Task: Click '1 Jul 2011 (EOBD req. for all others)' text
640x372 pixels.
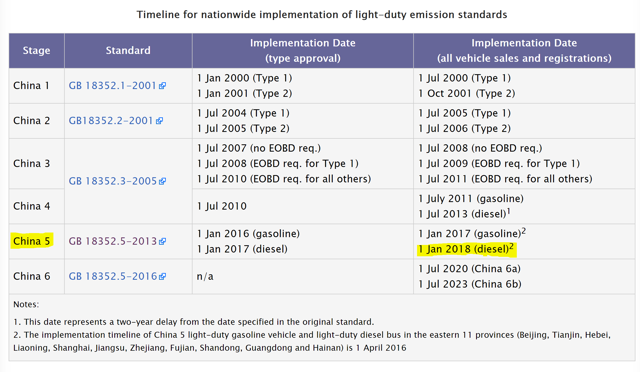Action: point(505,179)
